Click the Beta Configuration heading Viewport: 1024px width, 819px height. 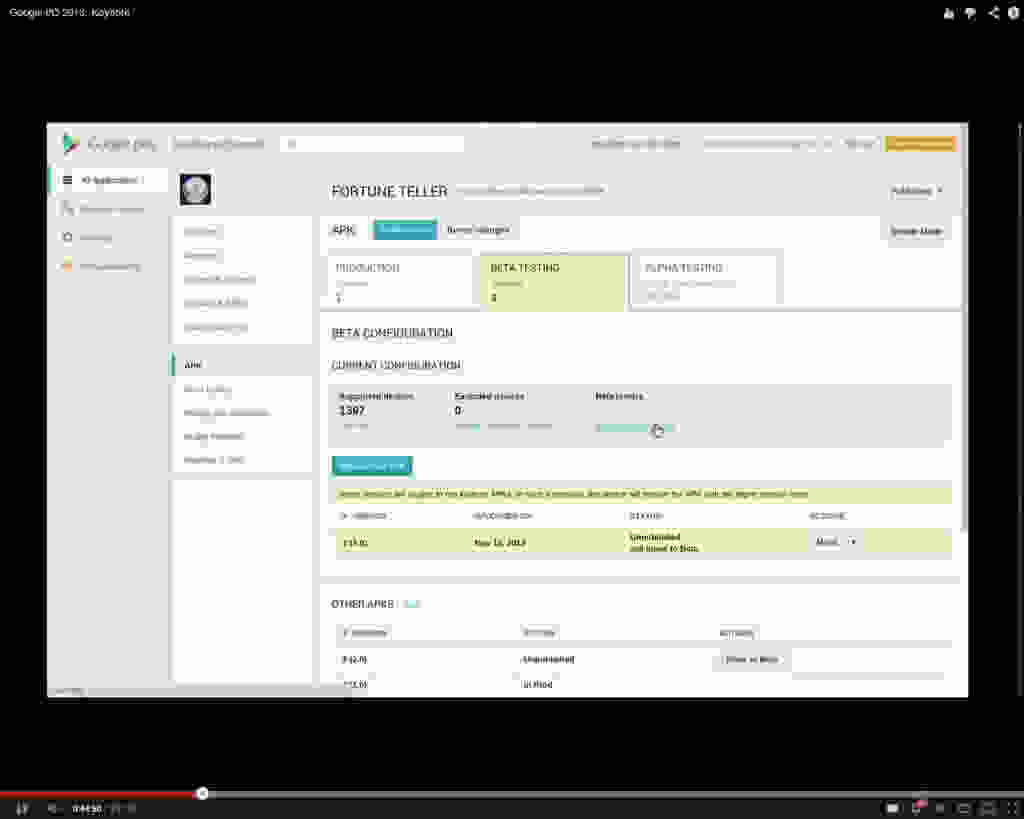click(392, 332)
